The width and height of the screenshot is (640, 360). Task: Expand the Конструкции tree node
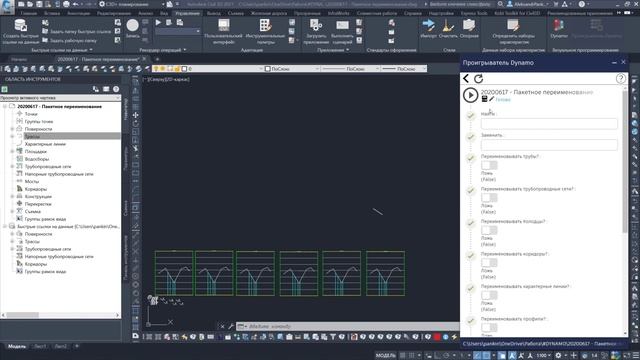pos(12,196)
